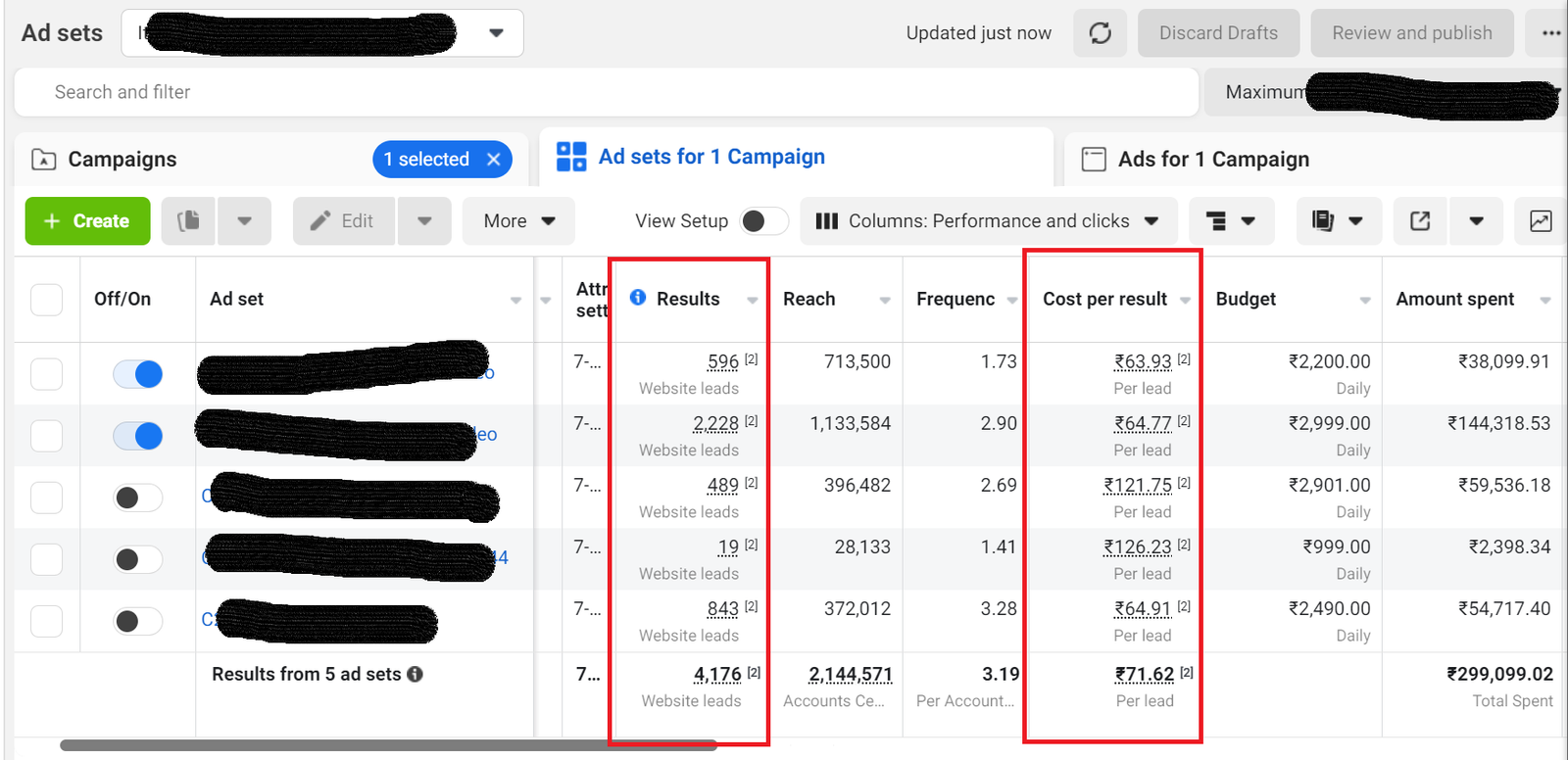The height and width of the screenshot is (760, 1568).
Task: Click the 4,176 total results value
Action: (717, 674)
